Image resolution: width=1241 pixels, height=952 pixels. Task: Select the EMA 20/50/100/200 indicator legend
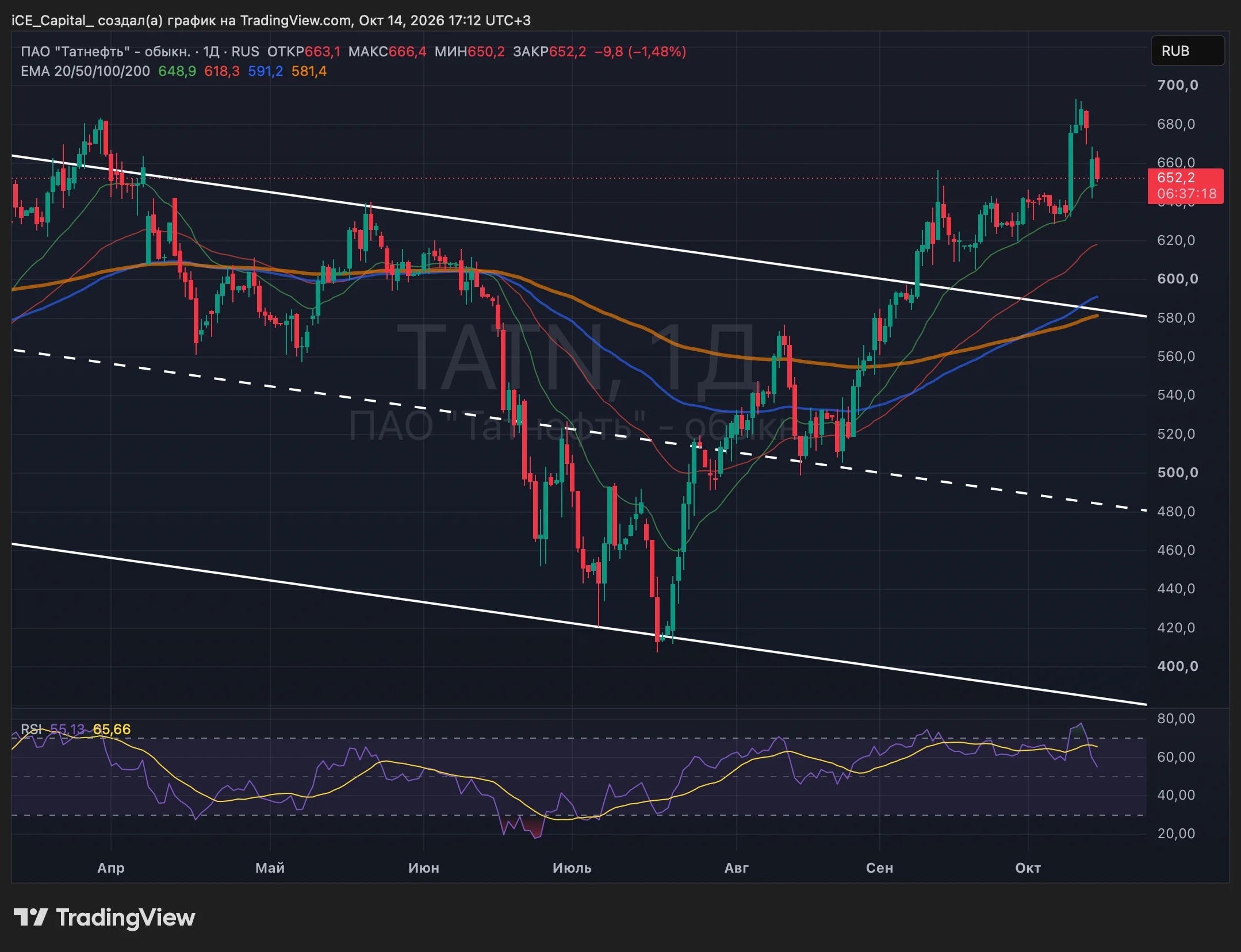tap(85, 71)
